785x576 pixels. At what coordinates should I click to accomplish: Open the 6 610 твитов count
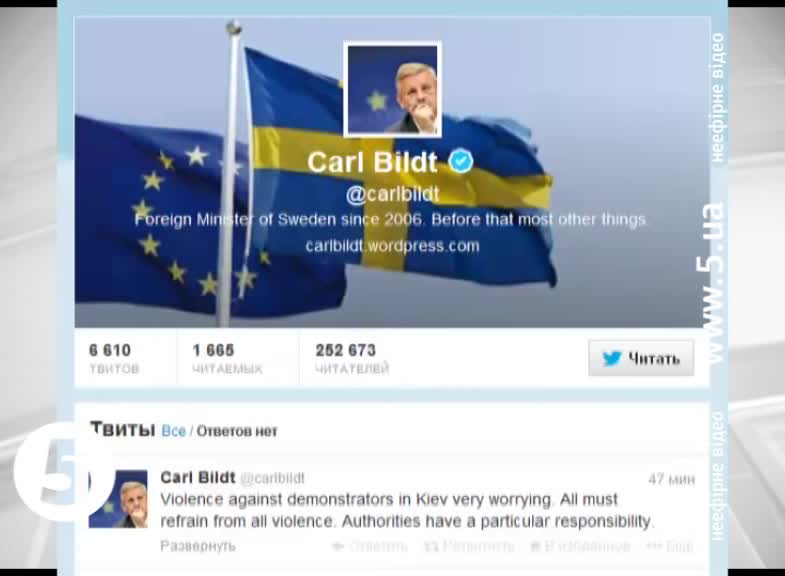[114, 358]
